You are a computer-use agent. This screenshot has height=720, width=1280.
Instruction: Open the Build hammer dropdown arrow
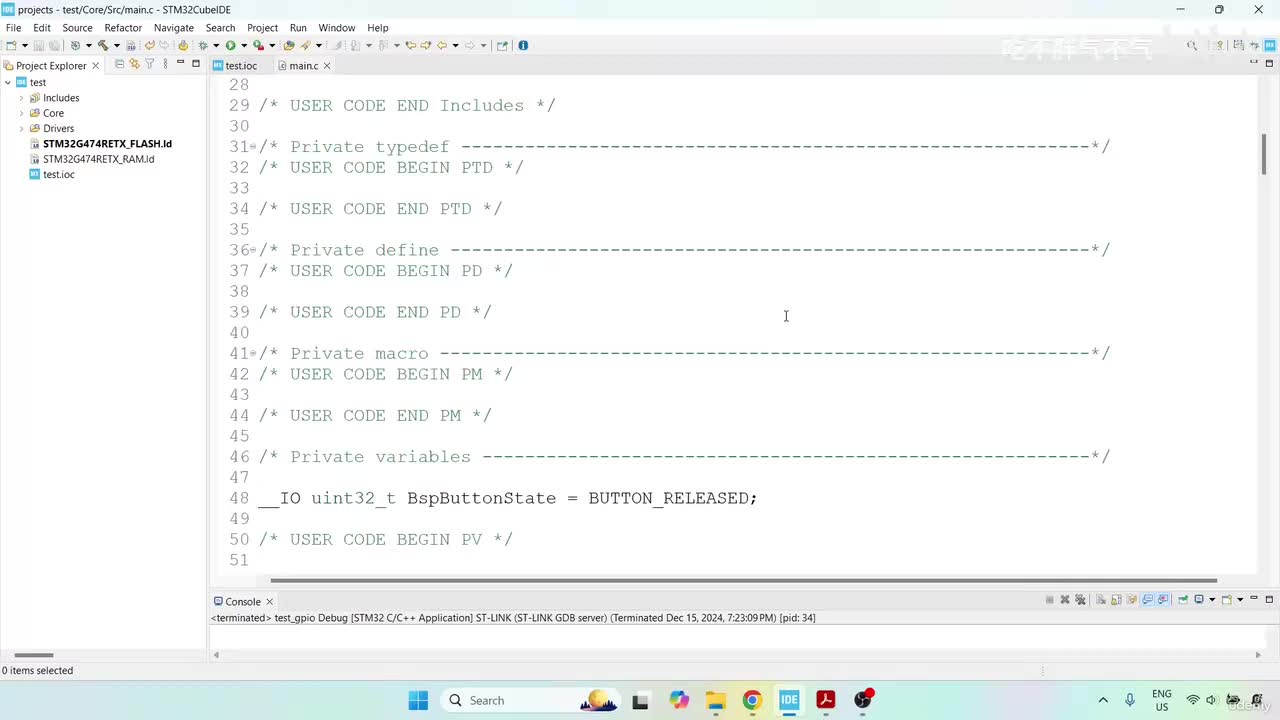tap(115, 45)
